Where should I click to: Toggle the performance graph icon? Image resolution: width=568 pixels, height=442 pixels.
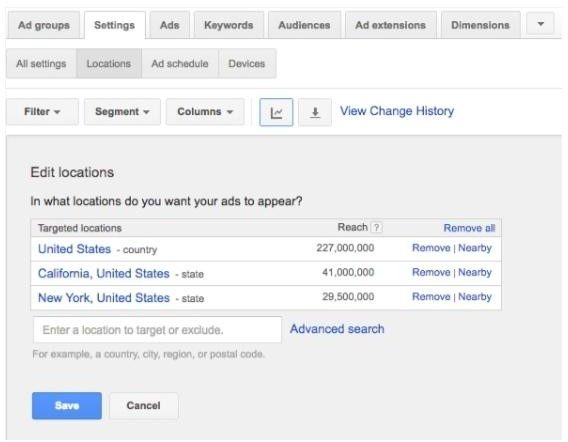point(276,112)
